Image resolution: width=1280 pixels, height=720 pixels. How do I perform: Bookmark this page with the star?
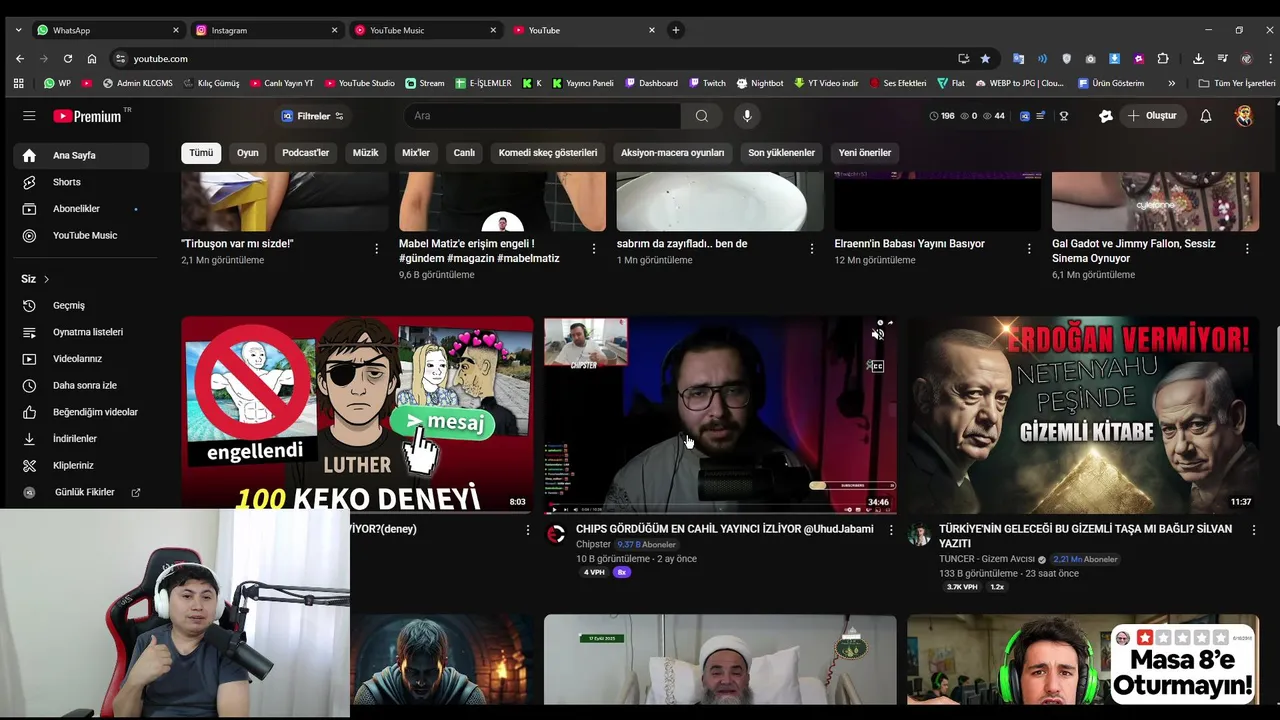tap(985, 59)
